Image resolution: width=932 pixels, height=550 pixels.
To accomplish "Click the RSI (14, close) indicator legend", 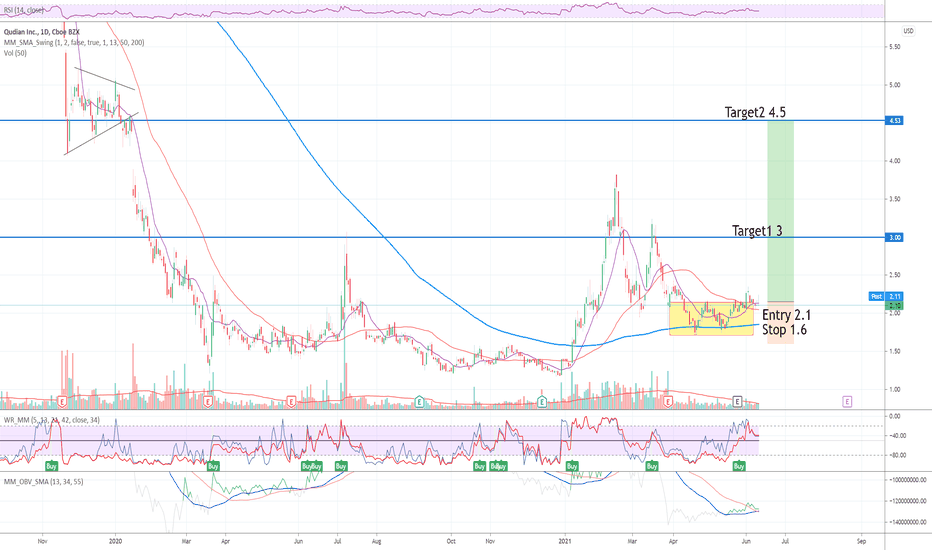I will point(23,10).
